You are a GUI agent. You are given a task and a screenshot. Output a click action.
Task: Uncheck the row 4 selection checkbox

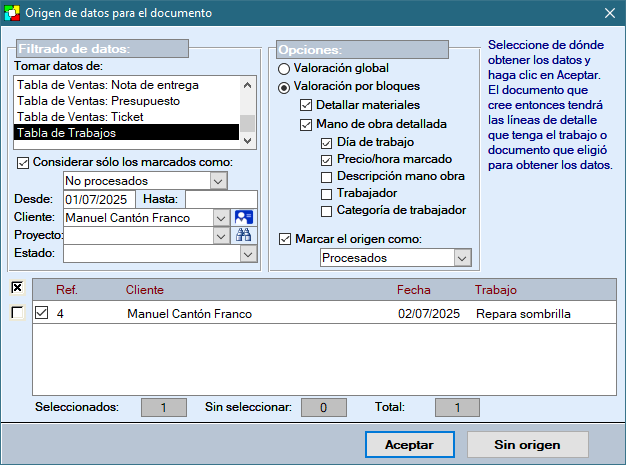coord(41,313)
